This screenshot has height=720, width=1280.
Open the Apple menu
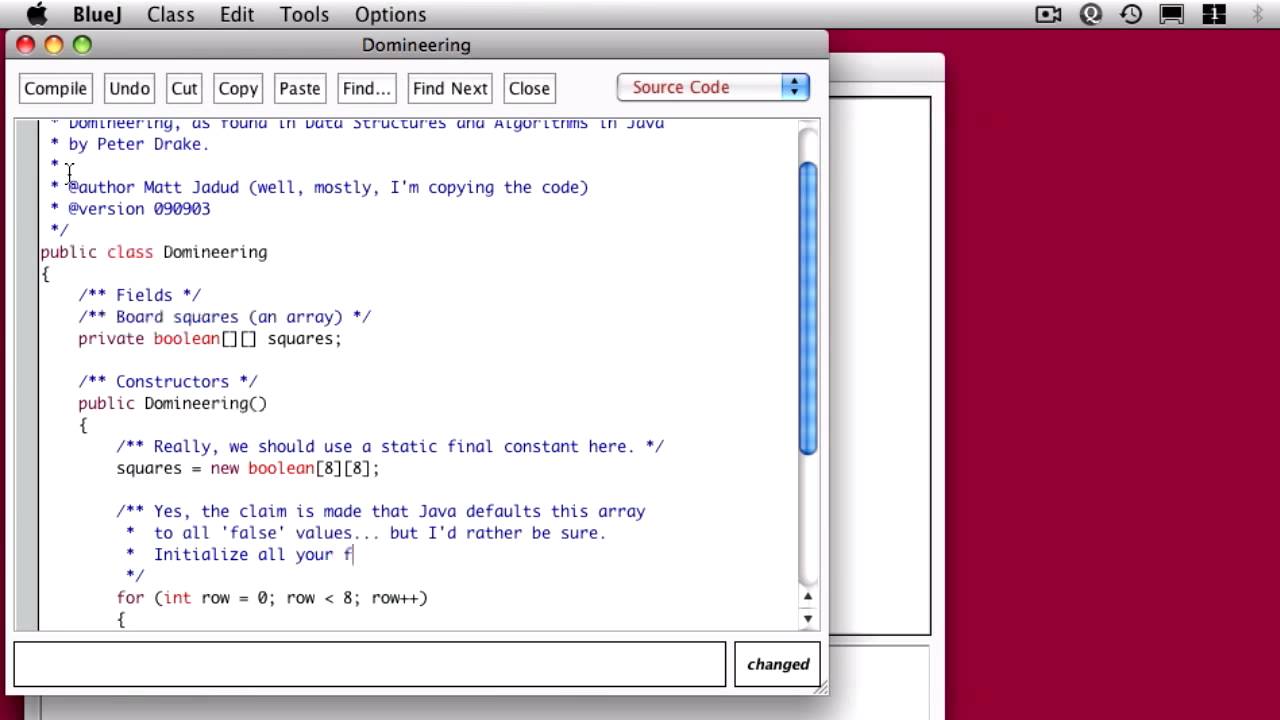pos(37,14)
